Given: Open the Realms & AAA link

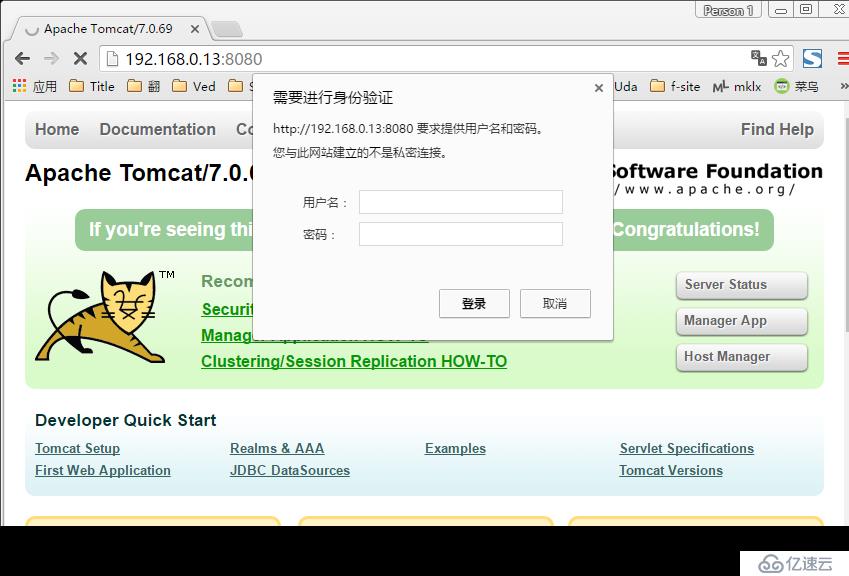Looking at the screenshot, I should click(x=277, y=448).
